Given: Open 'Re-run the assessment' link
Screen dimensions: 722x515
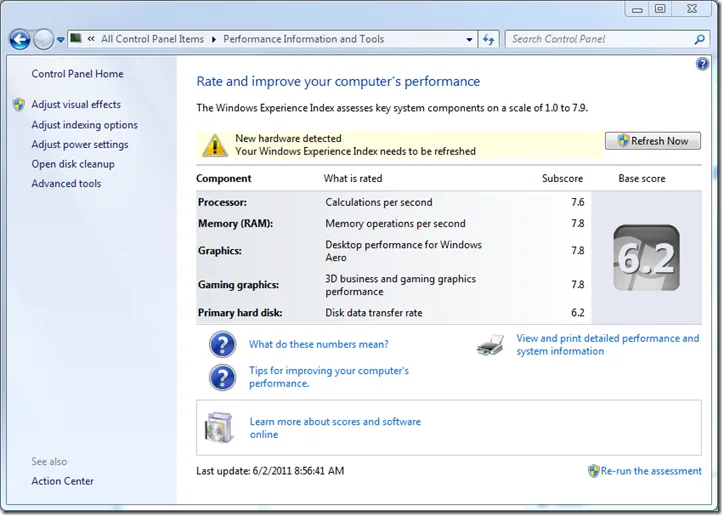Looking at the screenshot, I should tap(651, 471).
